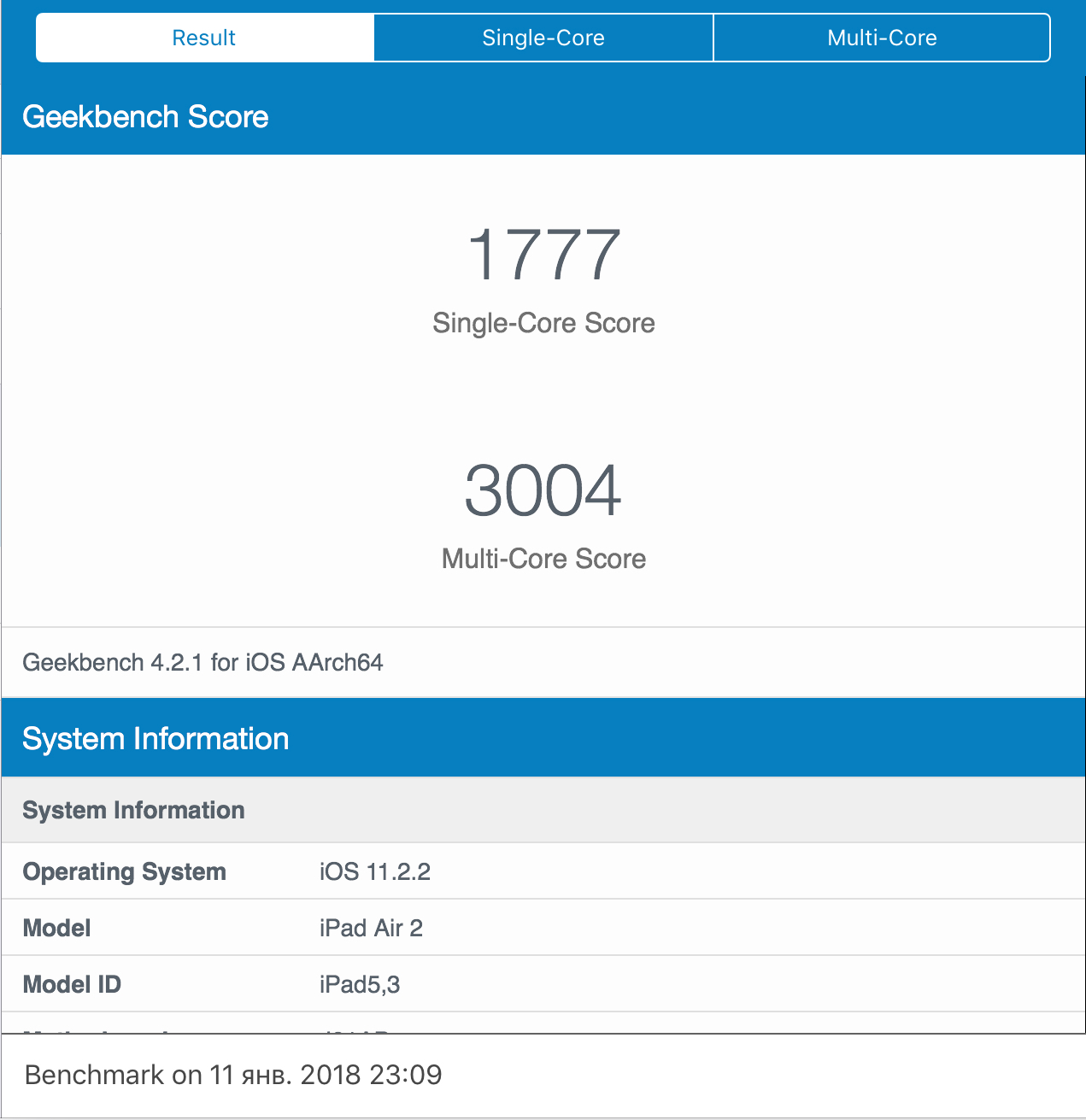1086x1120 pixels.
Task: Select the Multi-Core tab
Action: (882, 38)
